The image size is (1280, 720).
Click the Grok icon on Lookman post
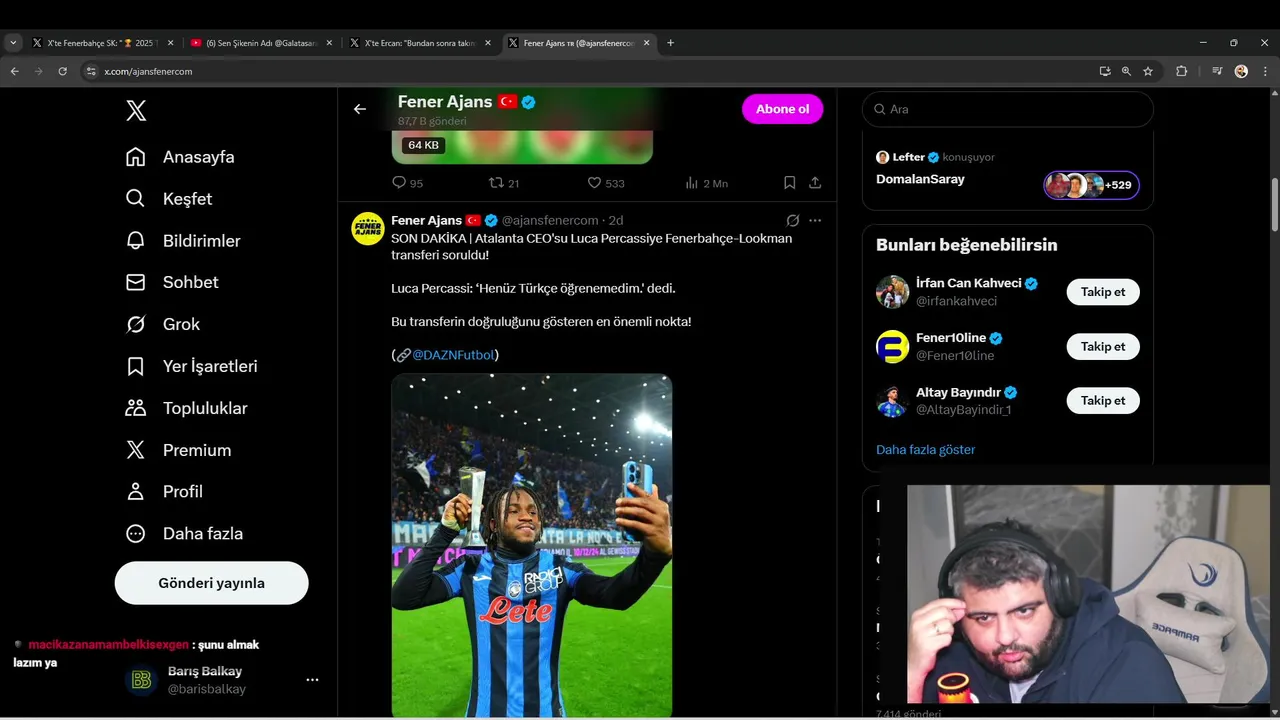click(792, 220)
